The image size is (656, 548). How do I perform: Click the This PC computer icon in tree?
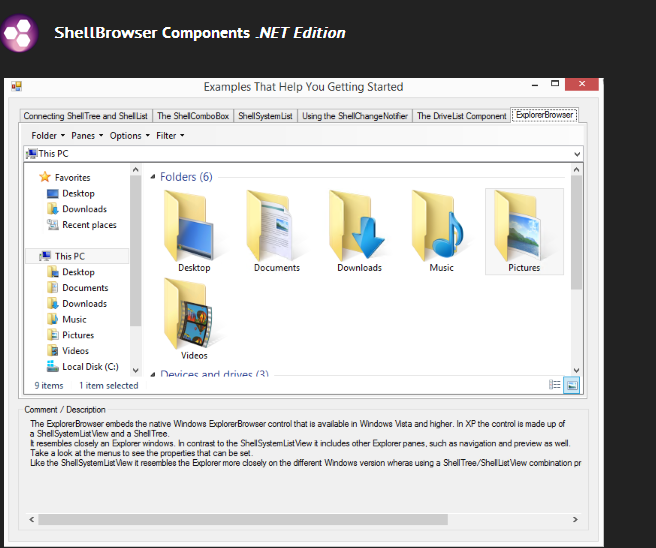[45, 256]
